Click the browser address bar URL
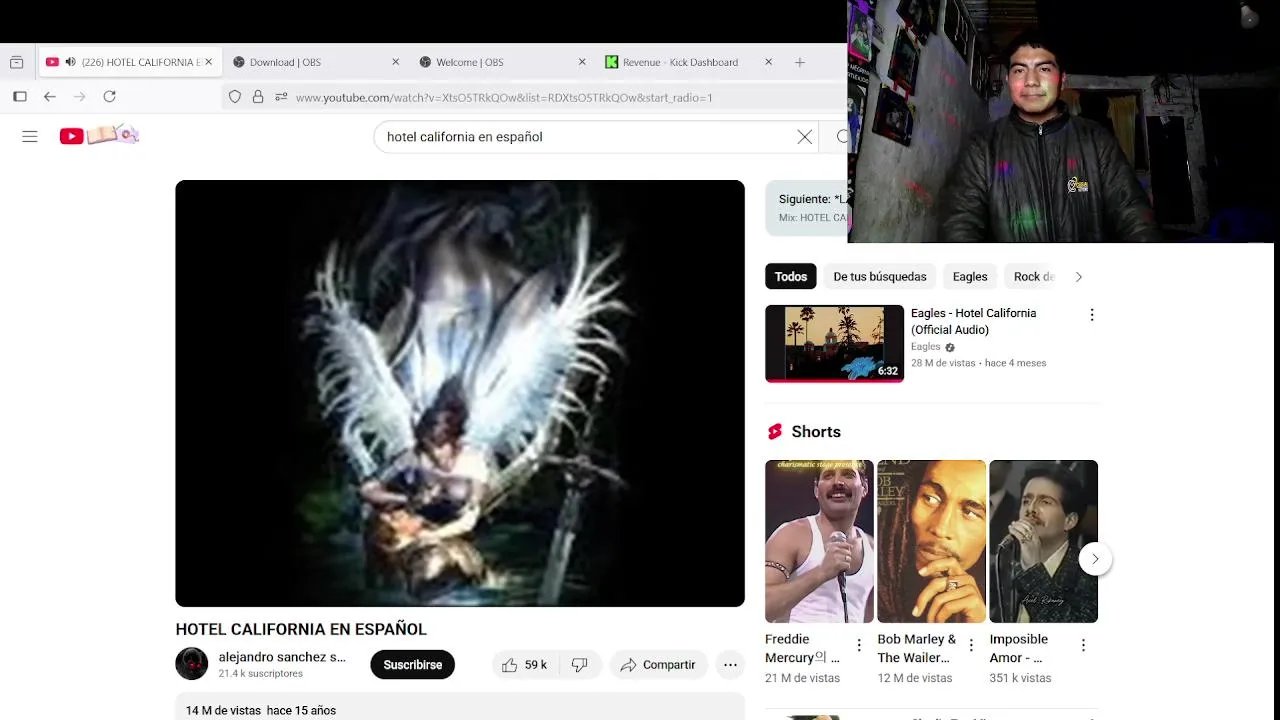Viewport: 1280px width, 720px height. pyautogui.click(x=505, y=97)
